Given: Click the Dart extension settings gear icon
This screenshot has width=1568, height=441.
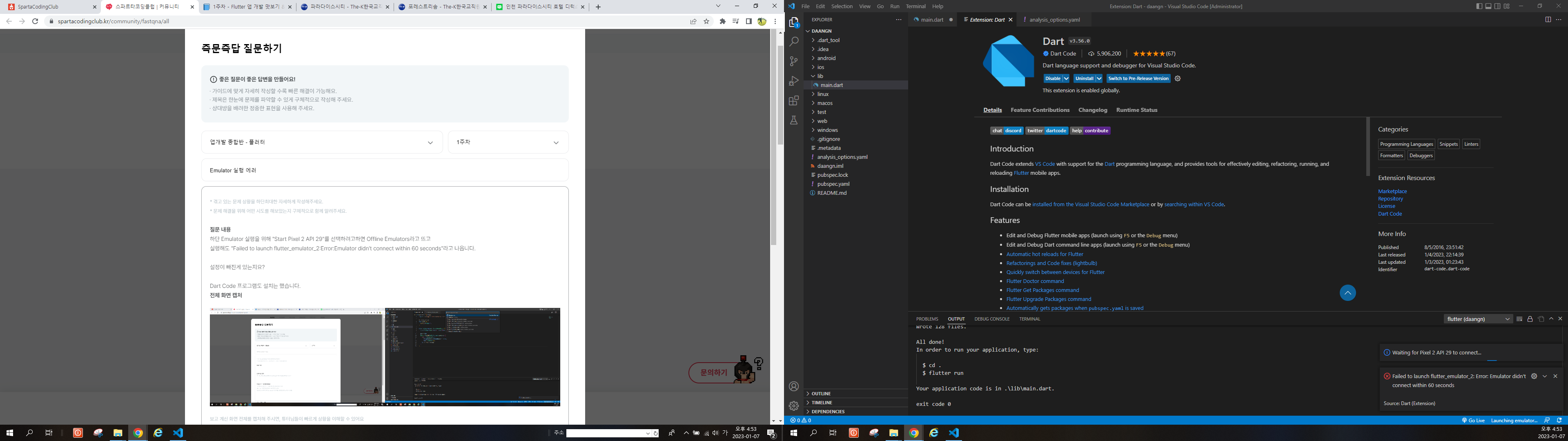Looking at the screenshot, I should point(1177,78).
